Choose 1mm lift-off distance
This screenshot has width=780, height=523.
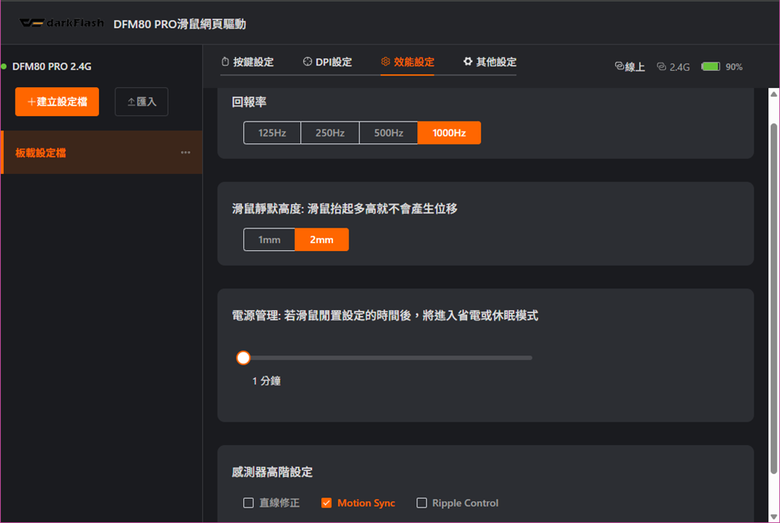[269, 240]
